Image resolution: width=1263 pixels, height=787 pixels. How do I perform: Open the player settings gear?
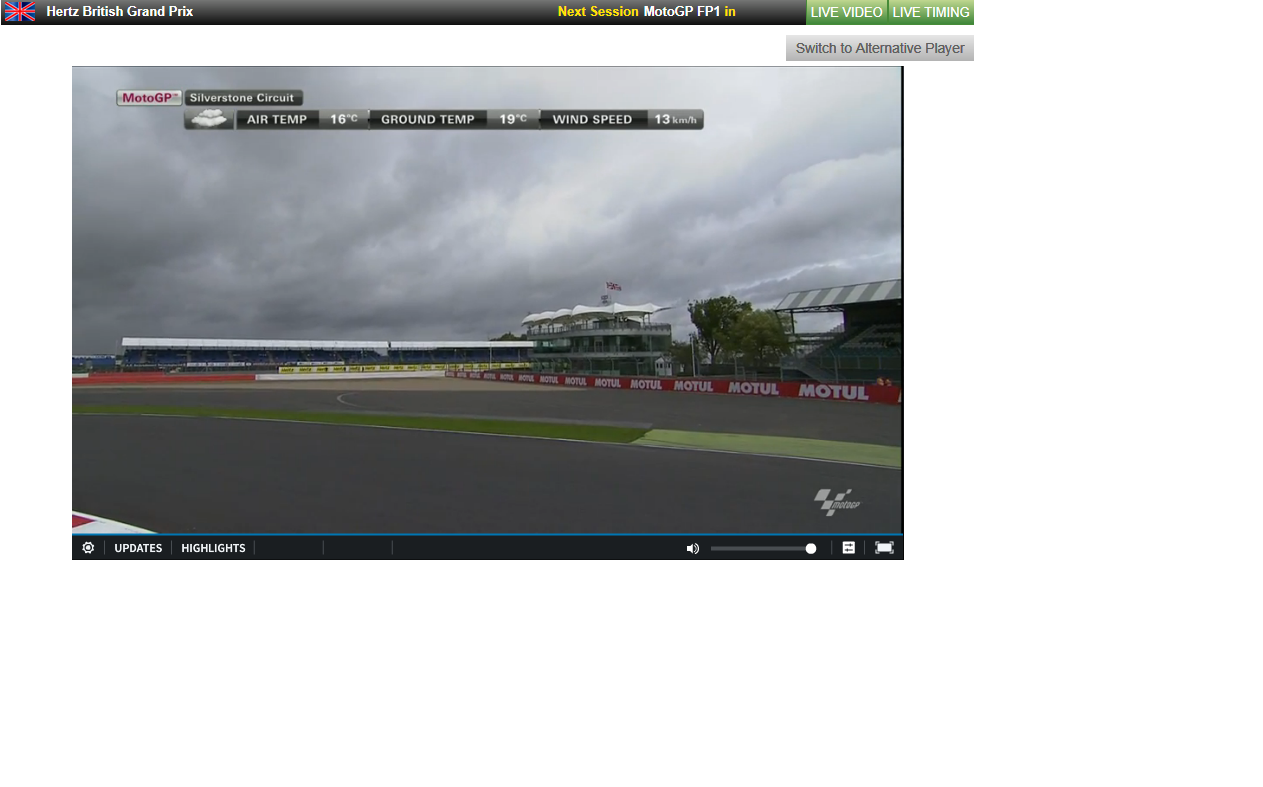tap(88, 548)
